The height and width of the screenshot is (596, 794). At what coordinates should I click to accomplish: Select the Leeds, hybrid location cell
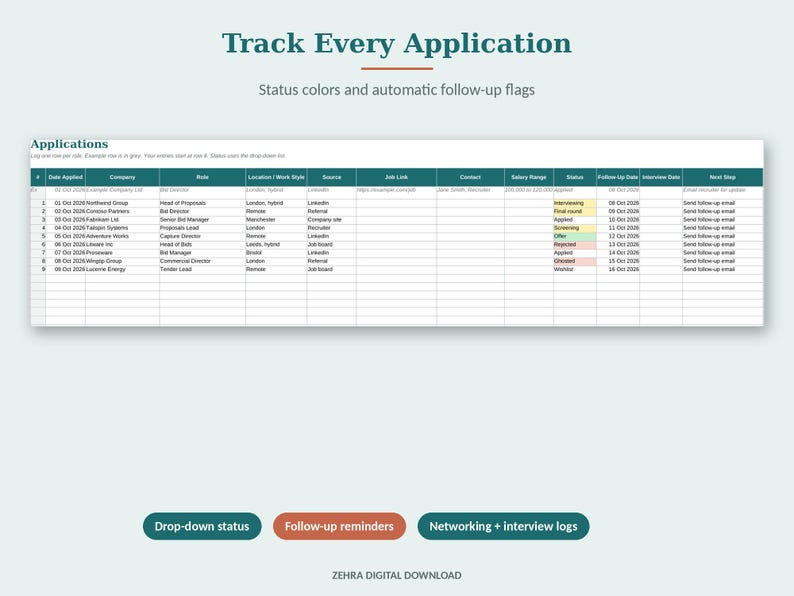276,245
